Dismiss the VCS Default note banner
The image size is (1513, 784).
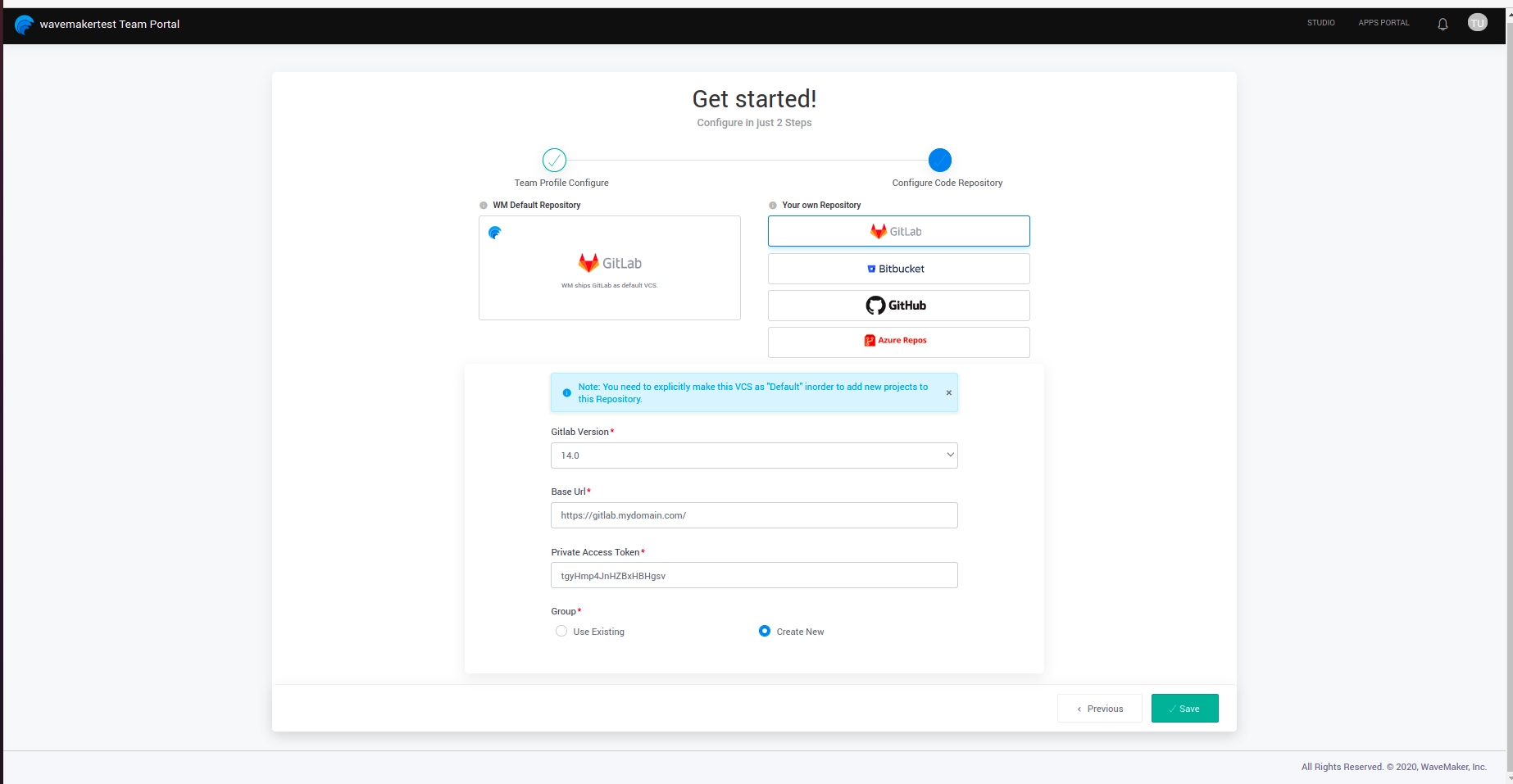[x=948, y=392]
